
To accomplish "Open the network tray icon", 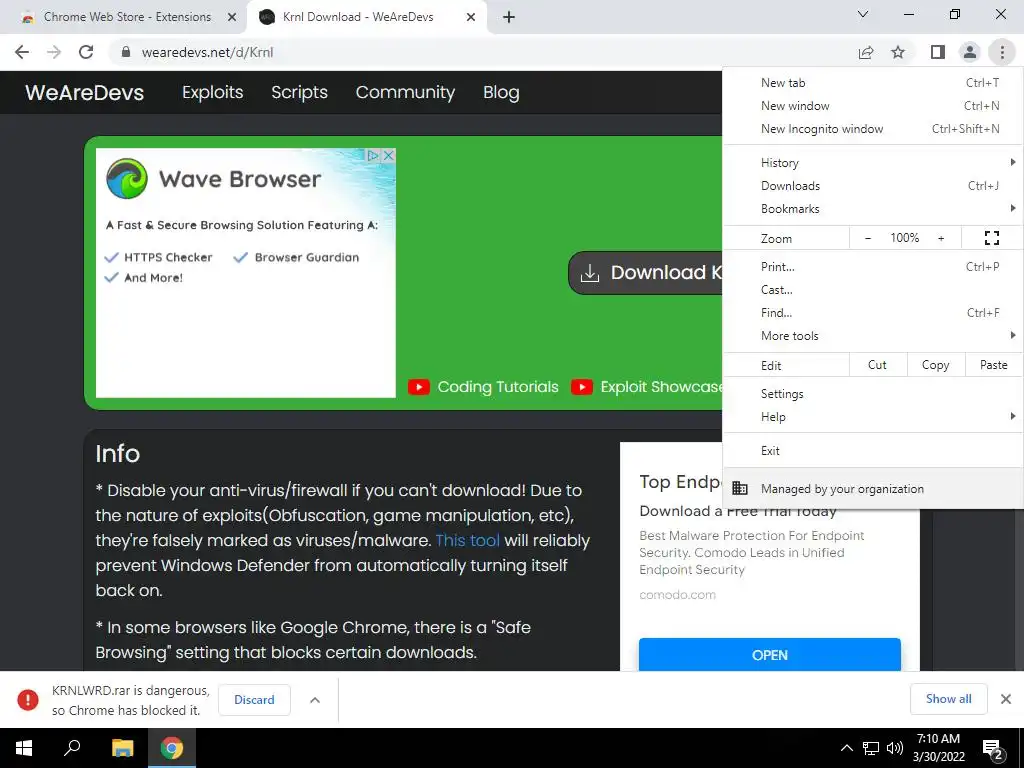I will [871, 748].
